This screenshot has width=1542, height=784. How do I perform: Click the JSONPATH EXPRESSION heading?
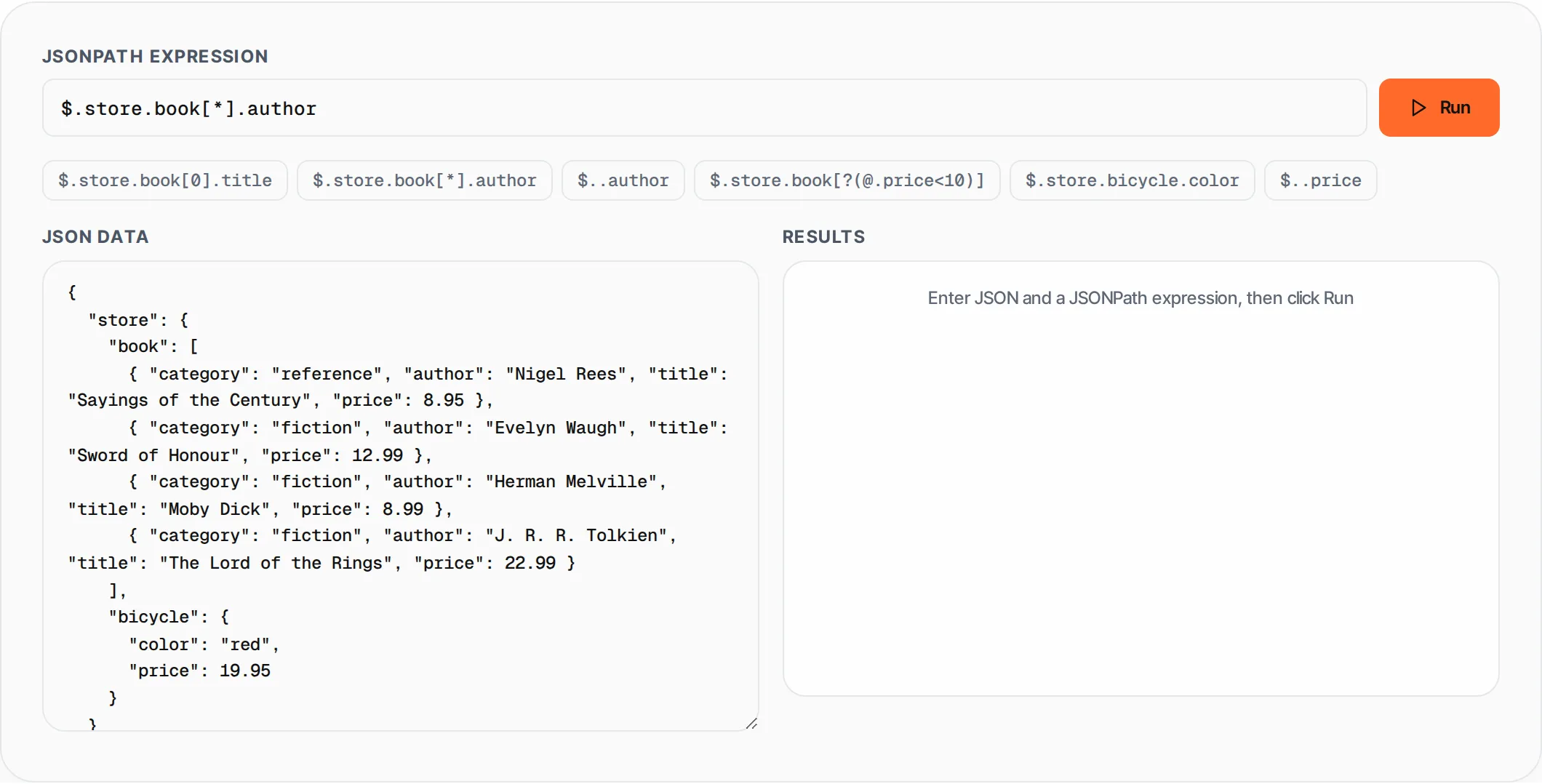click(155, 57)
